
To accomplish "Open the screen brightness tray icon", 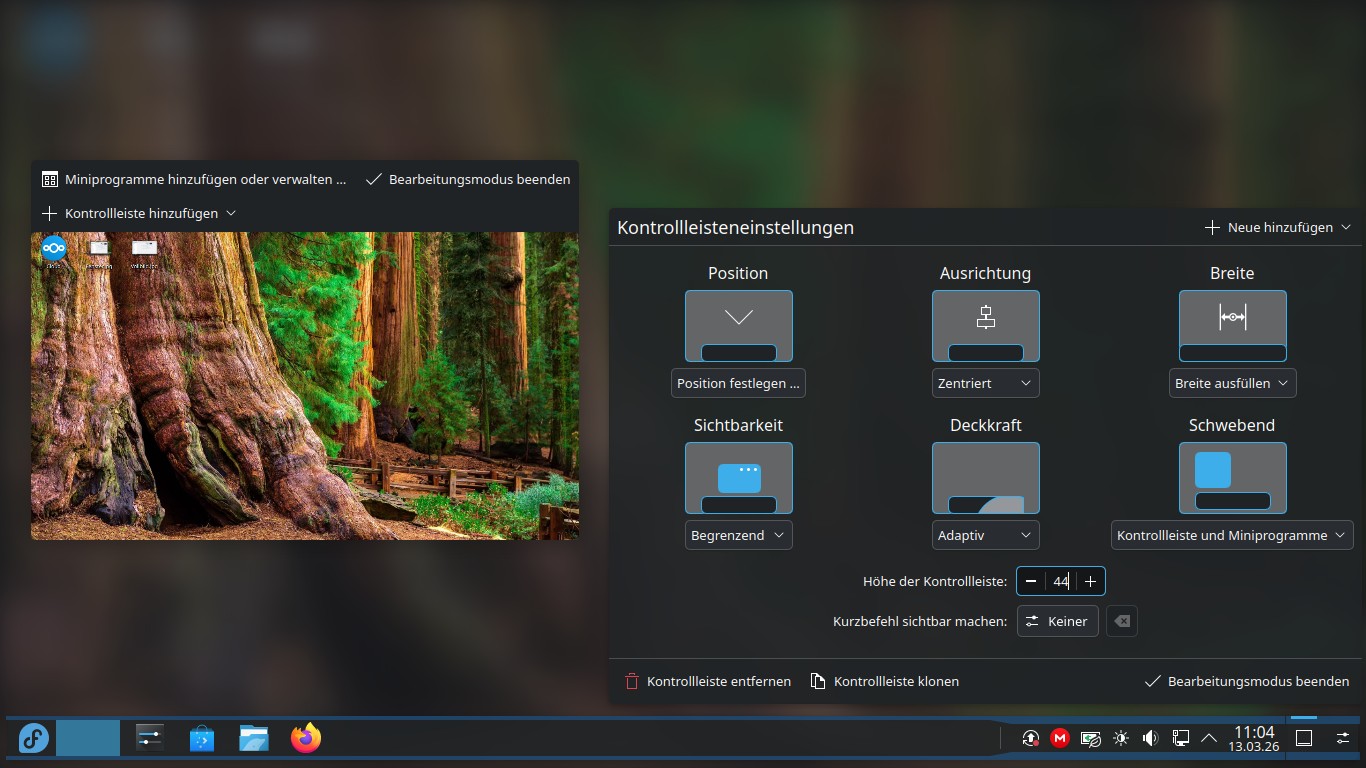I will point(1121,738).
